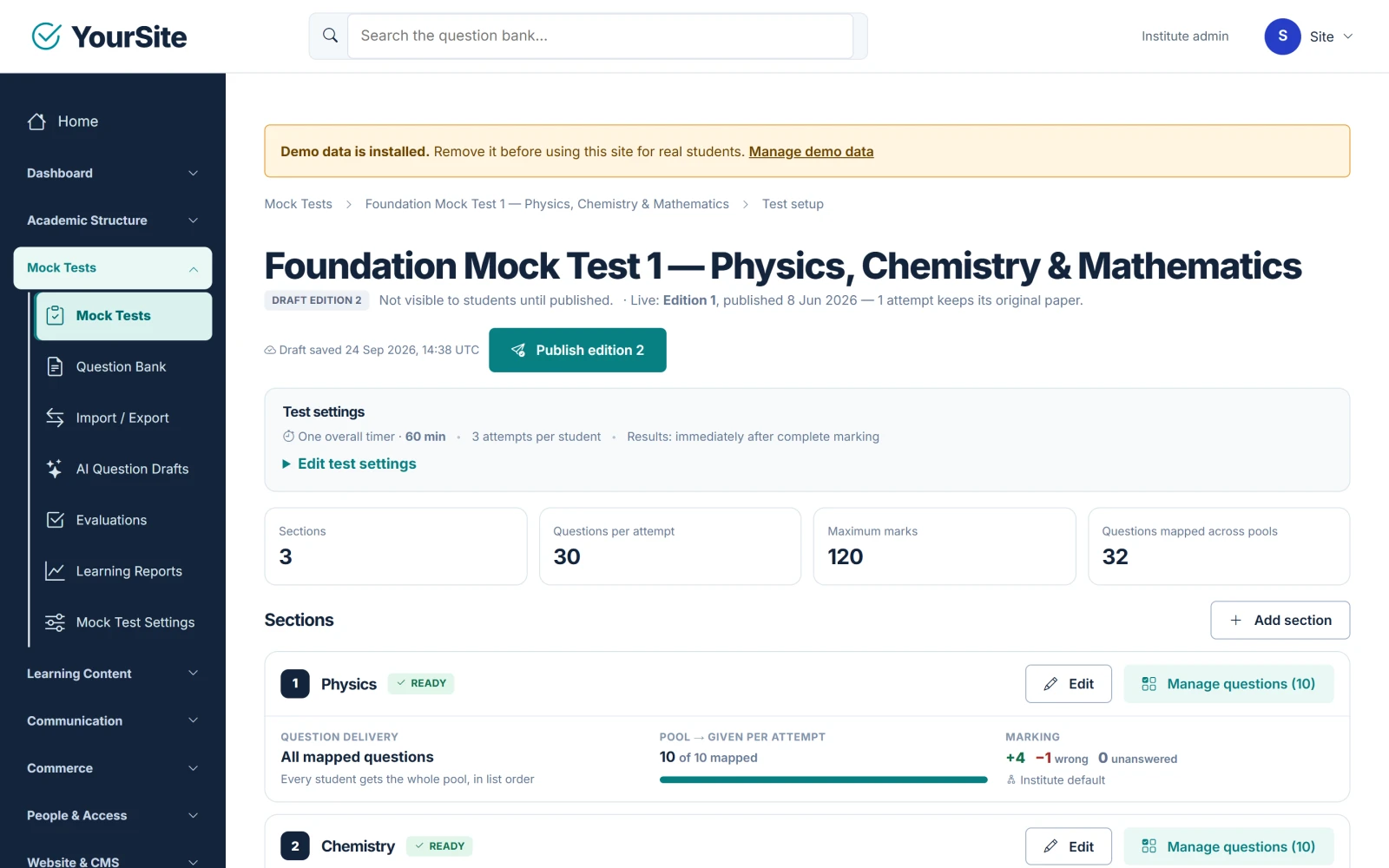The height and width of the screenshot is (868, 1389).
Task: Click the Question Bank document icon
Action: click(x=55, y=366)
